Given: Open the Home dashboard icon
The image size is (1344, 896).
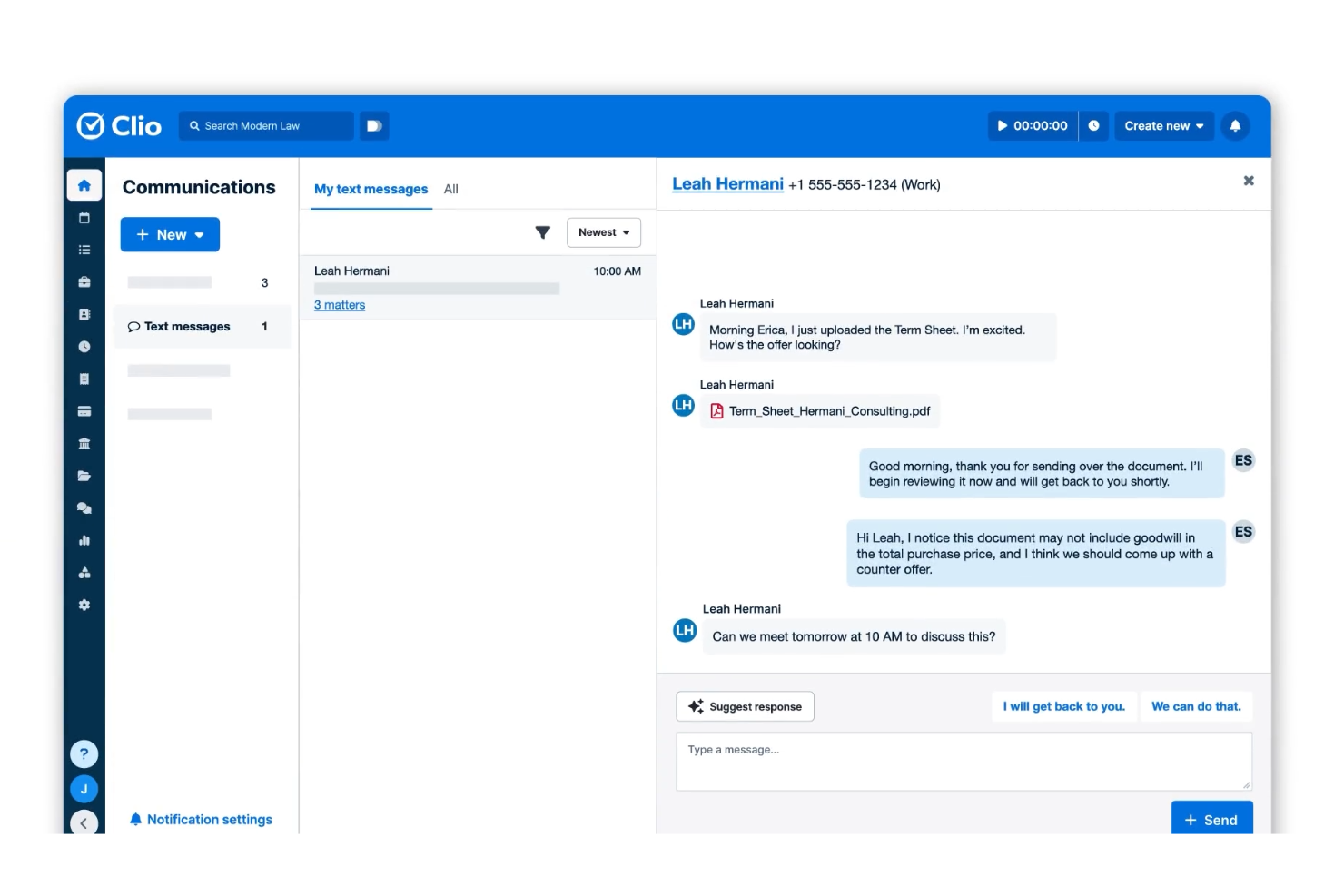Looking at the screenshot, I should 84,184.
